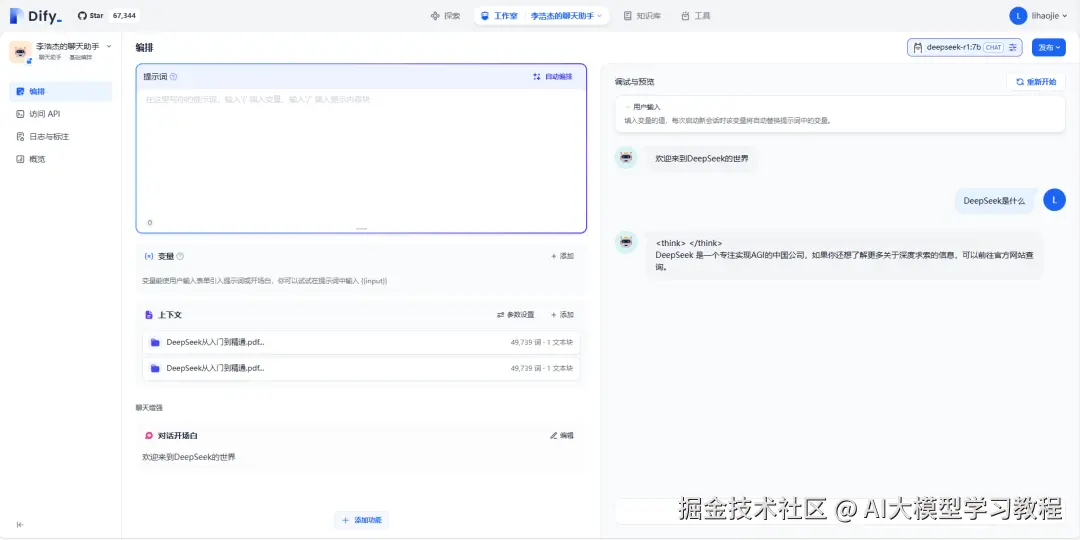Click the bot avatar beside welcome message

(x=626, y=158)
